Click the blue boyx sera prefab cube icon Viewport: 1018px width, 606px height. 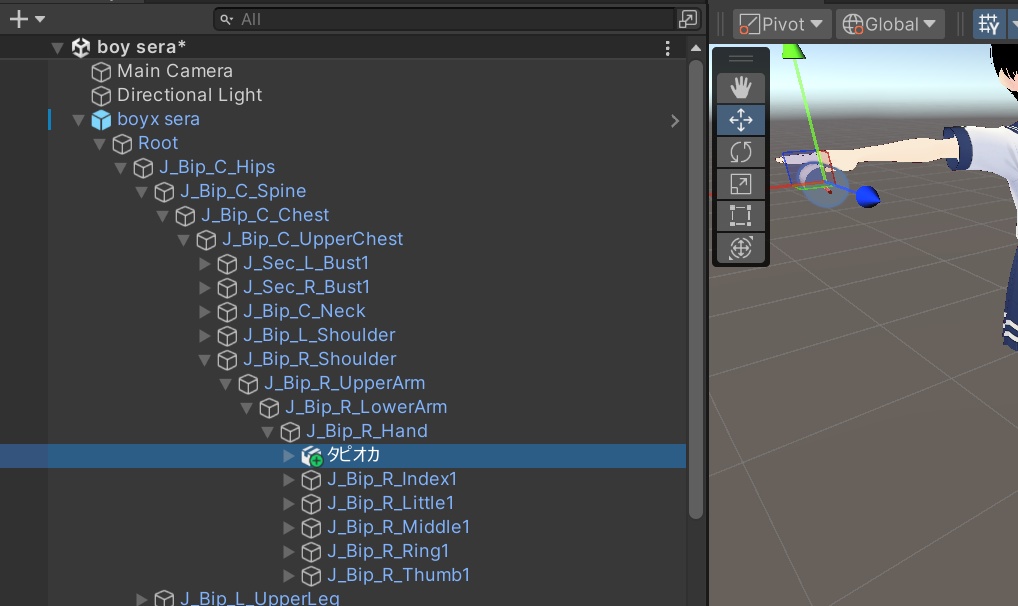point(101,120)
